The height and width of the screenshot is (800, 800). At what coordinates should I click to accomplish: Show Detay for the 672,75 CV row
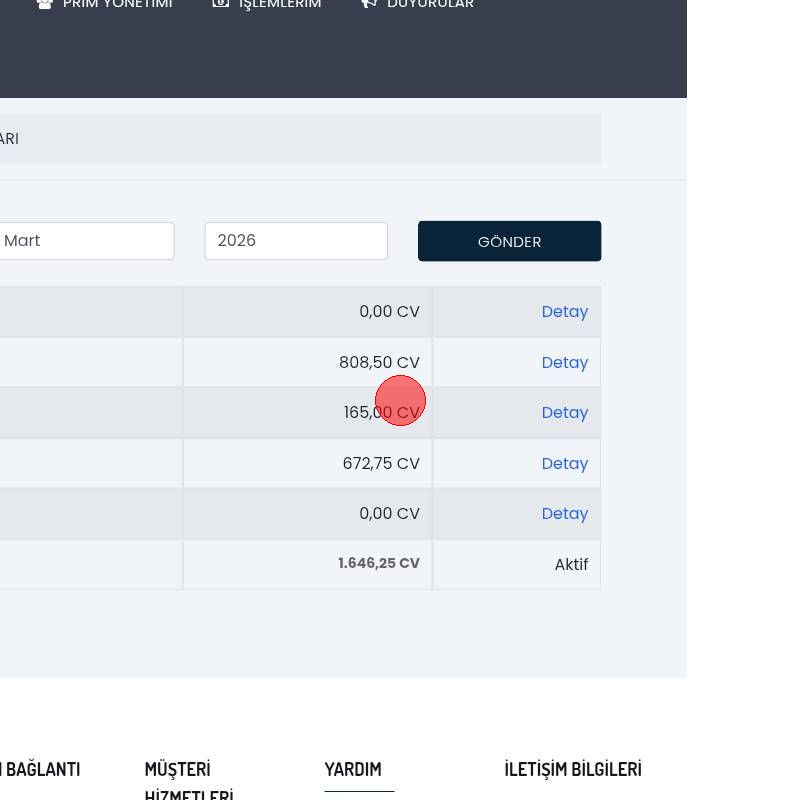[564, 464]
